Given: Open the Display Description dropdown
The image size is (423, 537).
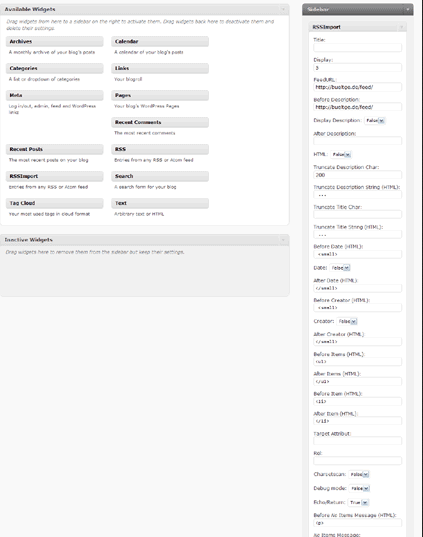Looking at the screenshot, I should (375, 121).
